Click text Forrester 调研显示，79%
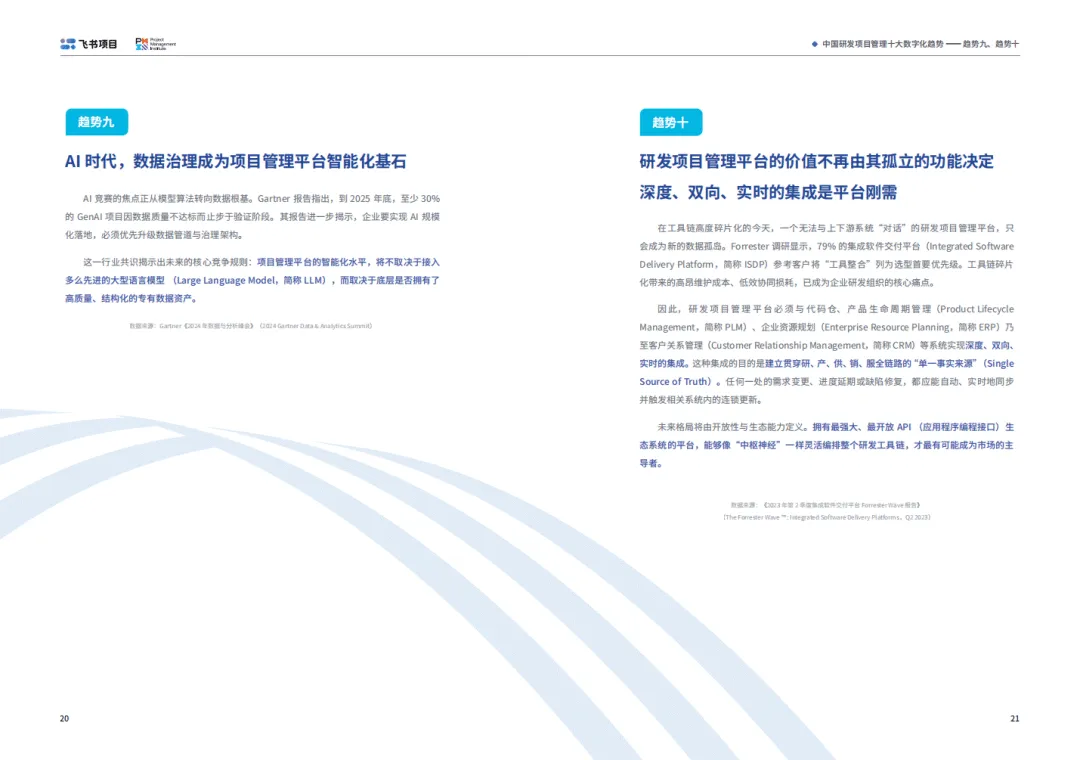 click(x=783, y=246)
